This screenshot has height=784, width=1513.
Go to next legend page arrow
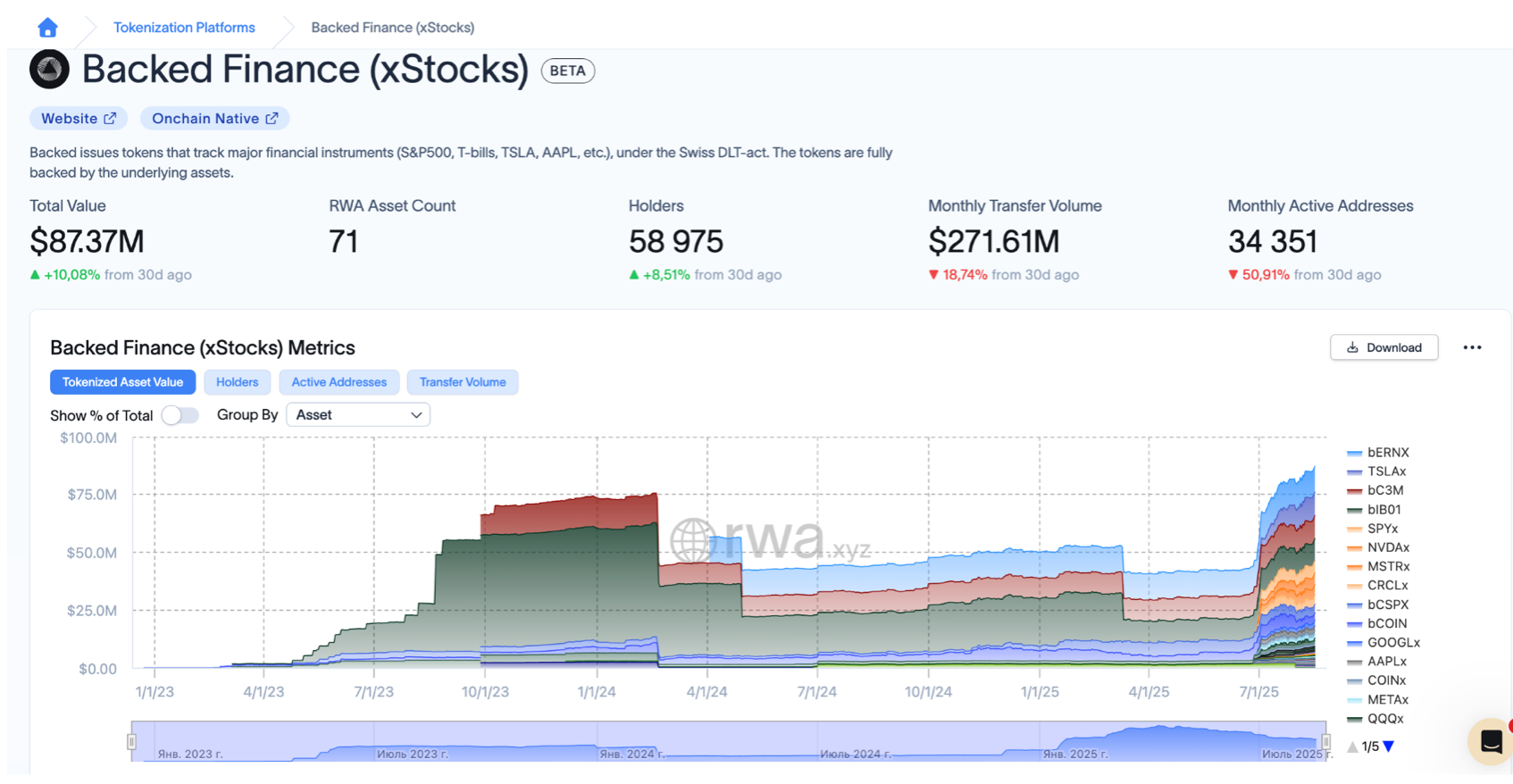(x=1389, y=746)
